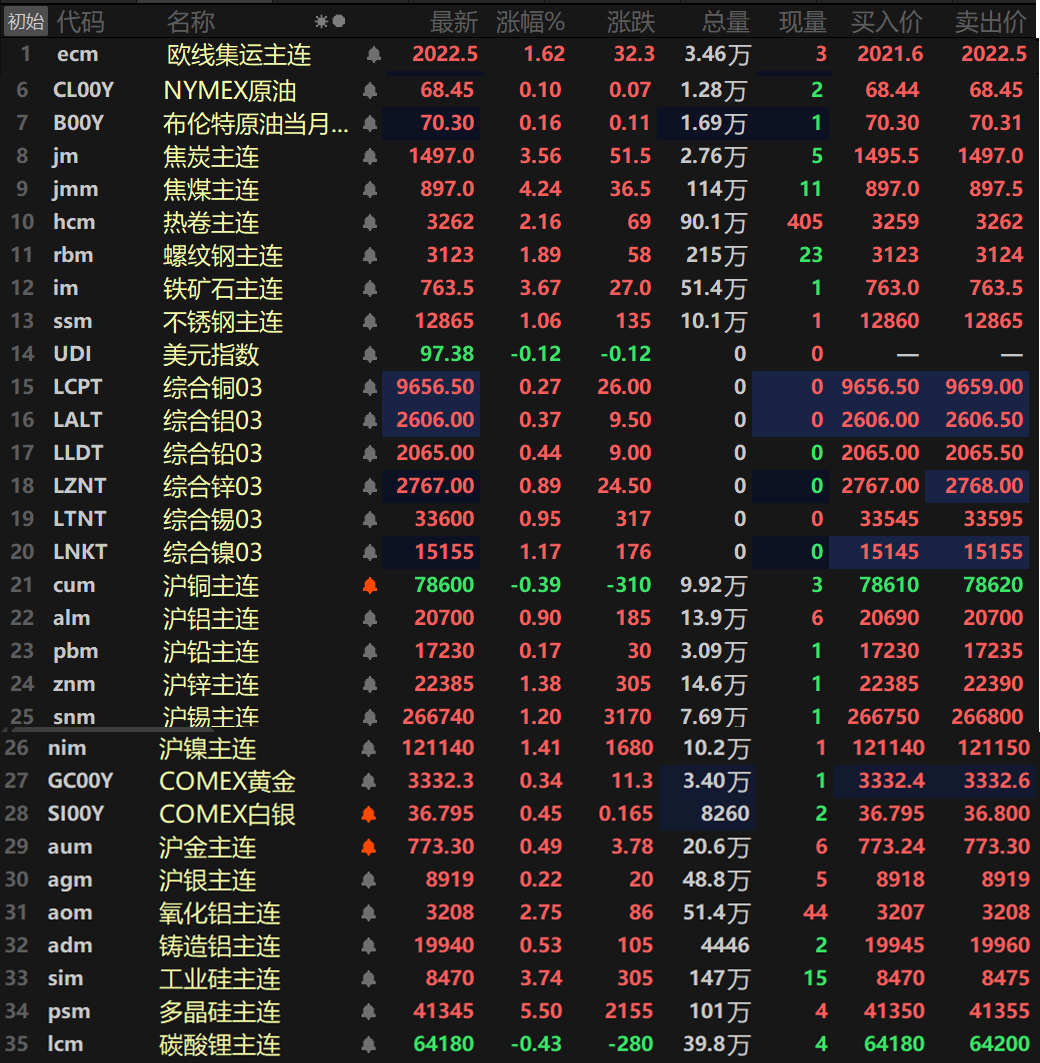Image resolution: width=1040 pixels, height=1063 pixels.
Task: Select the 工业硅主连 name
Action: pos(220,979)
